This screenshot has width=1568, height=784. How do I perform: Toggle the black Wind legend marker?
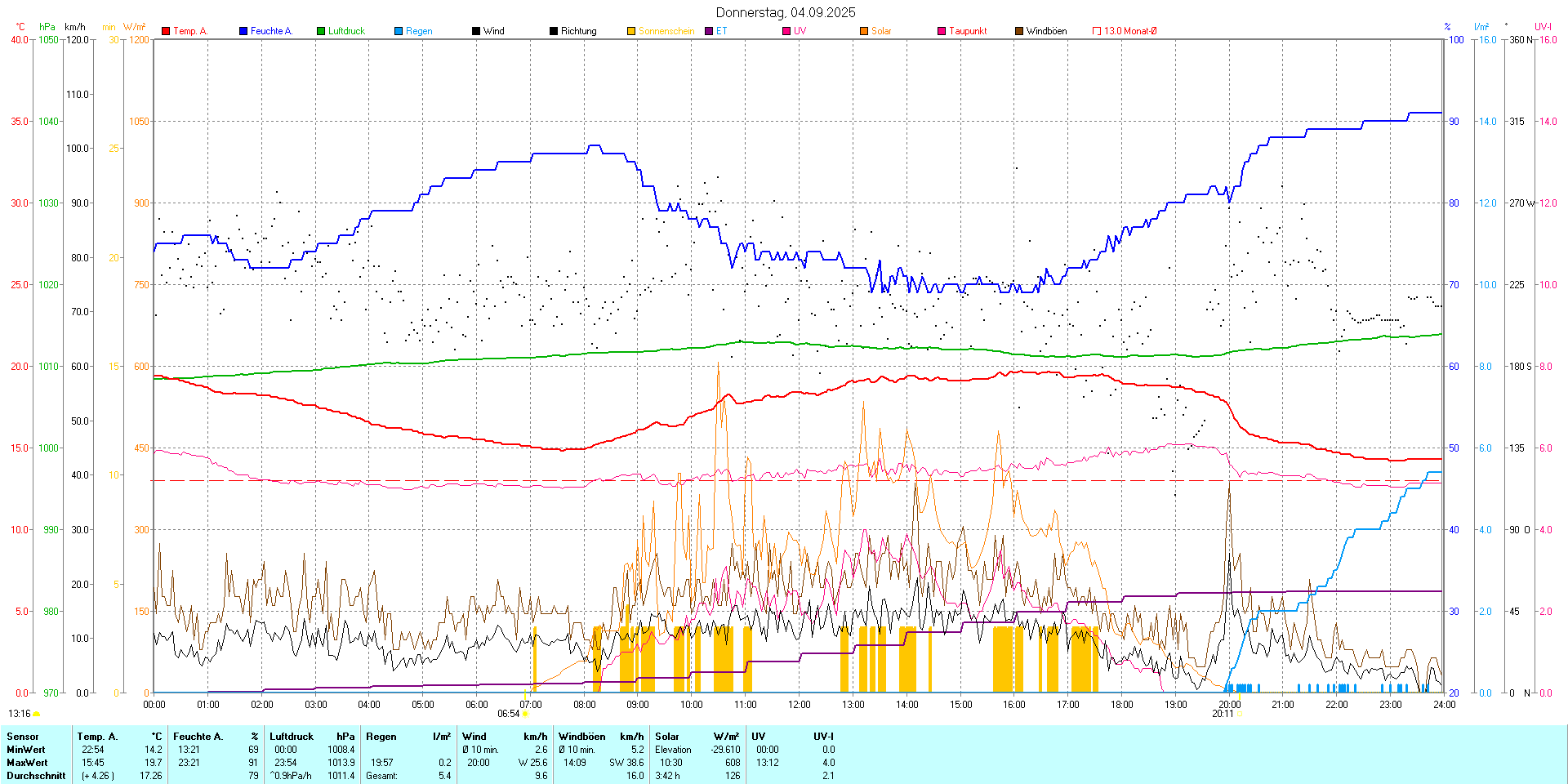(x=476, y=31)
